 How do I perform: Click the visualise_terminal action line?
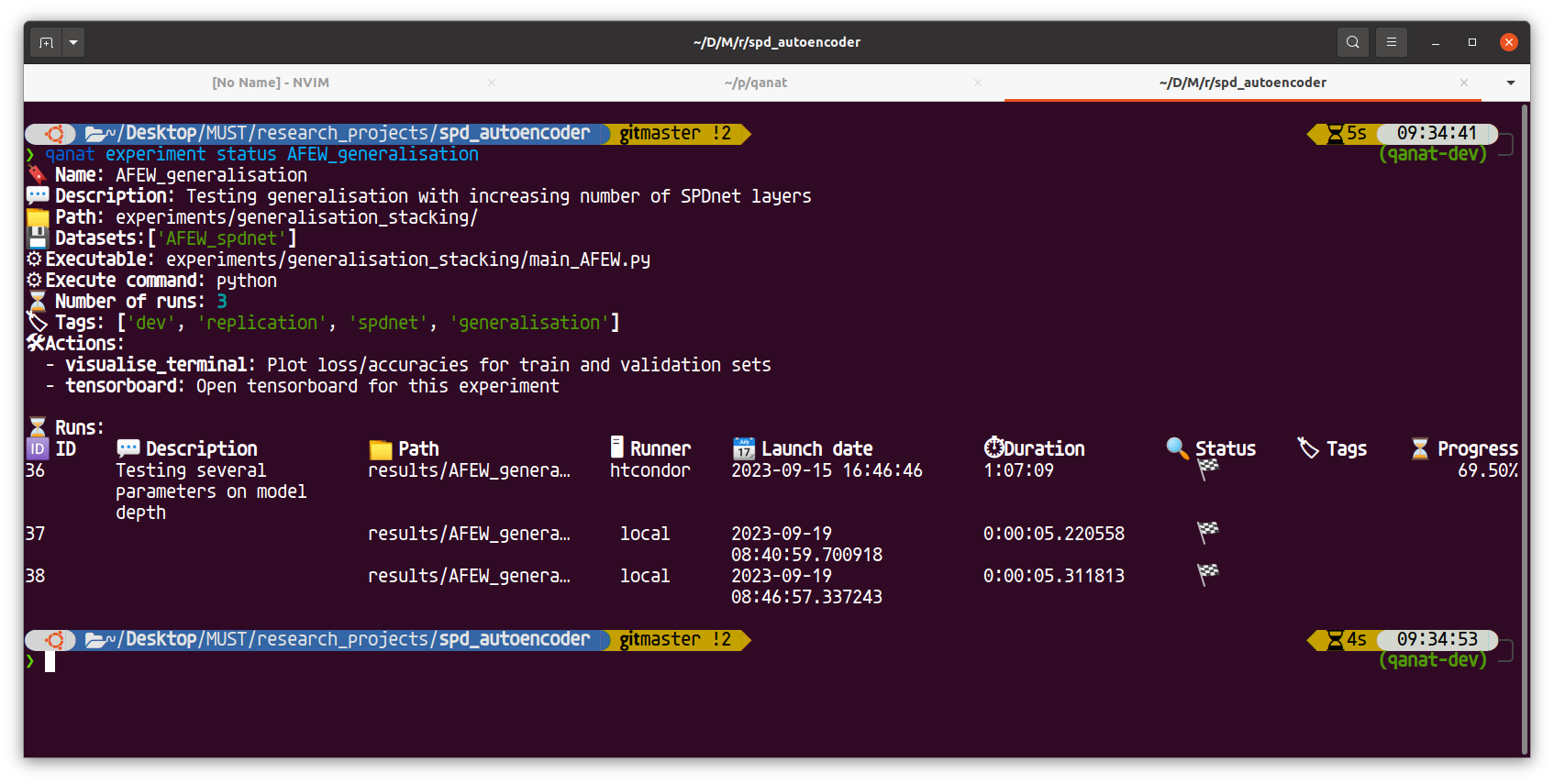(x=408, y=365)
